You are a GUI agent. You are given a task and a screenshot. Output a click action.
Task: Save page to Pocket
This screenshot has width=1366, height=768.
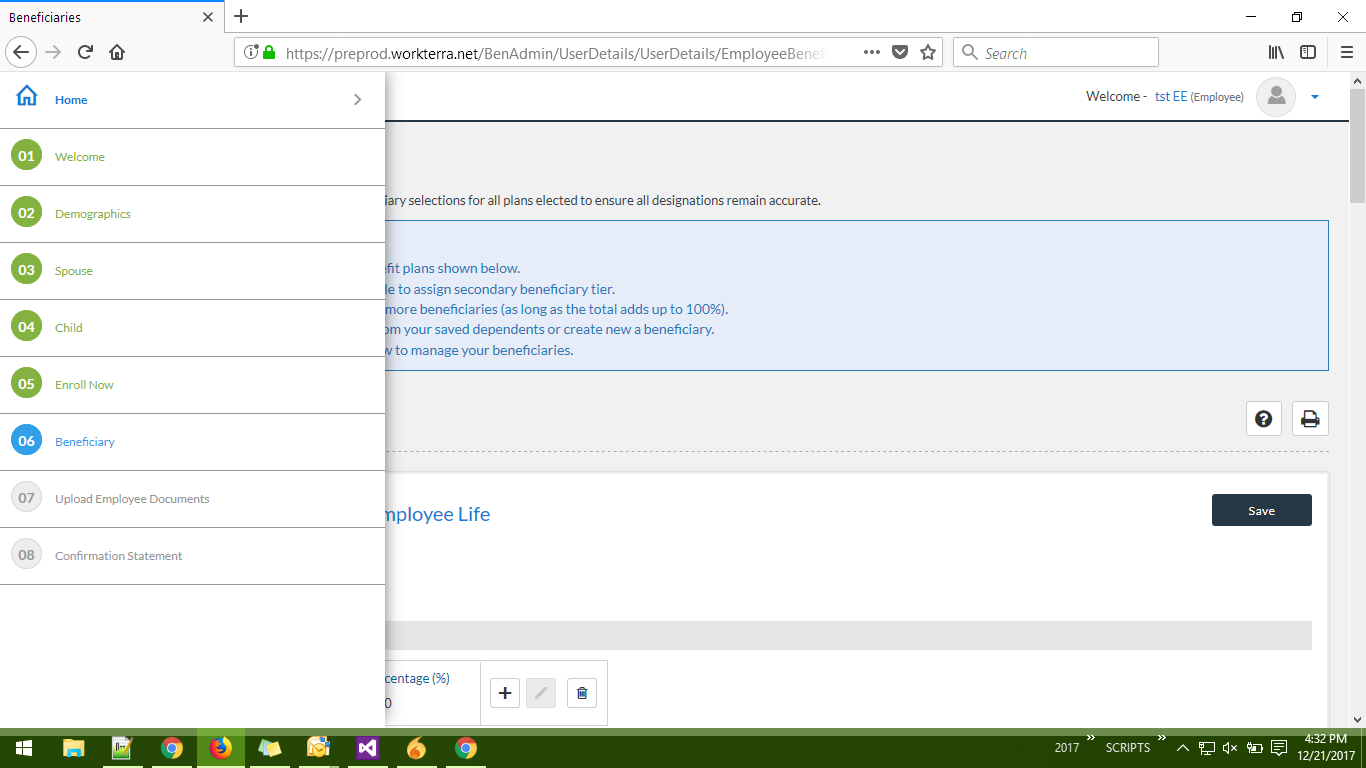coord(900,52)
